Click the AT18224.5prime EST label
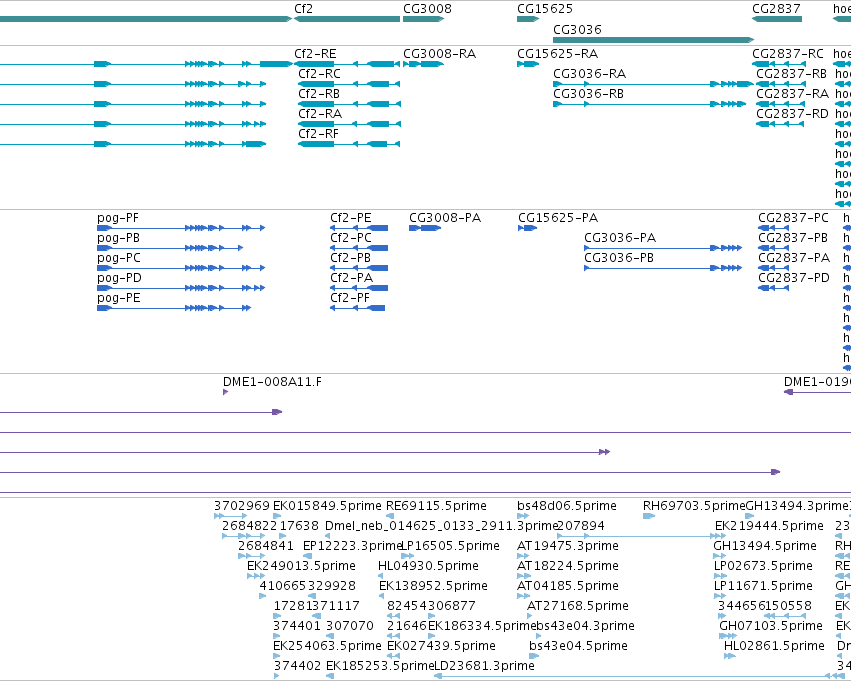 568,566
